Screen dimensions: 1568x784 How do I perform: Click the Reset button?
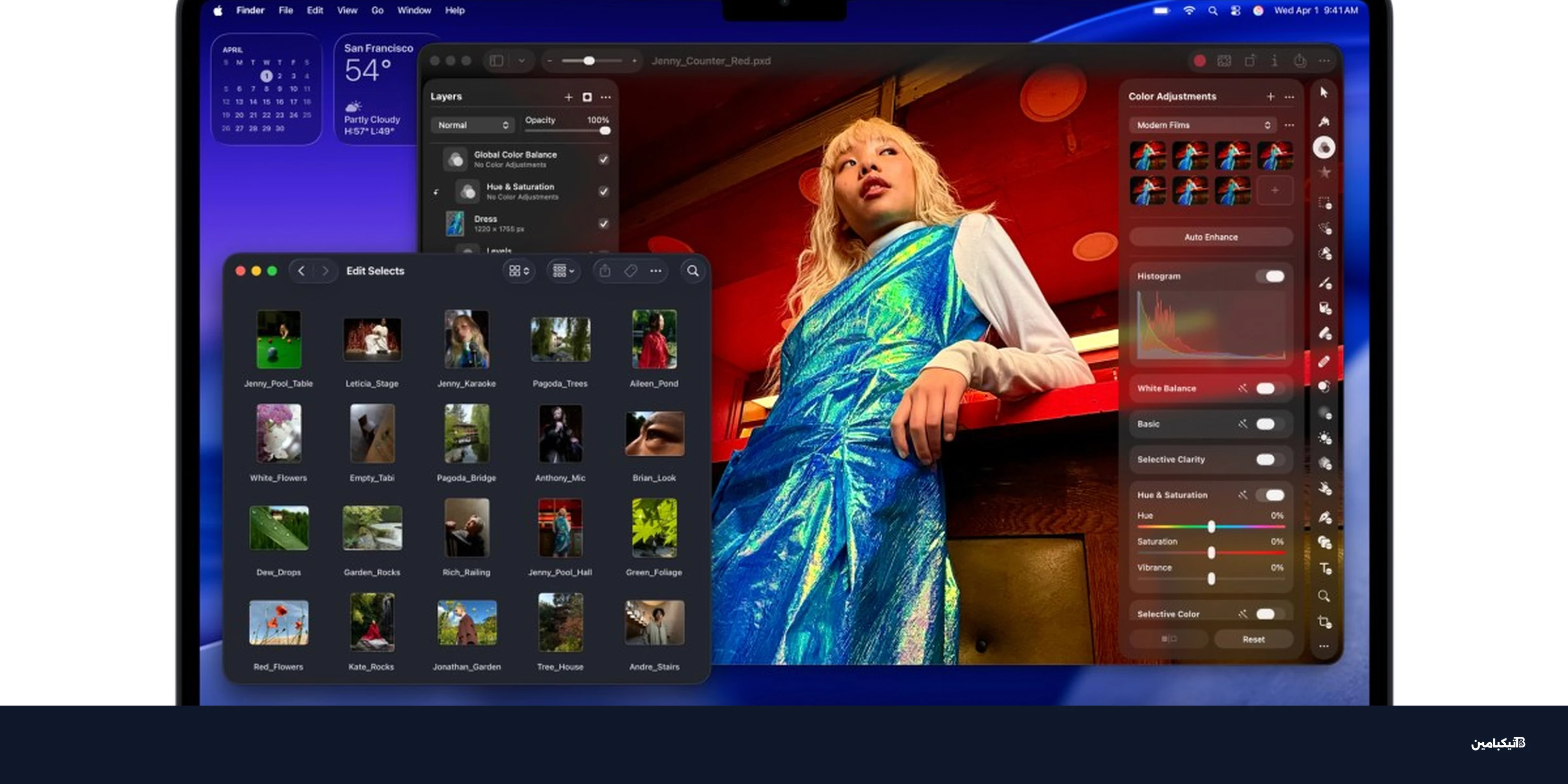[x=1253, y=639]
